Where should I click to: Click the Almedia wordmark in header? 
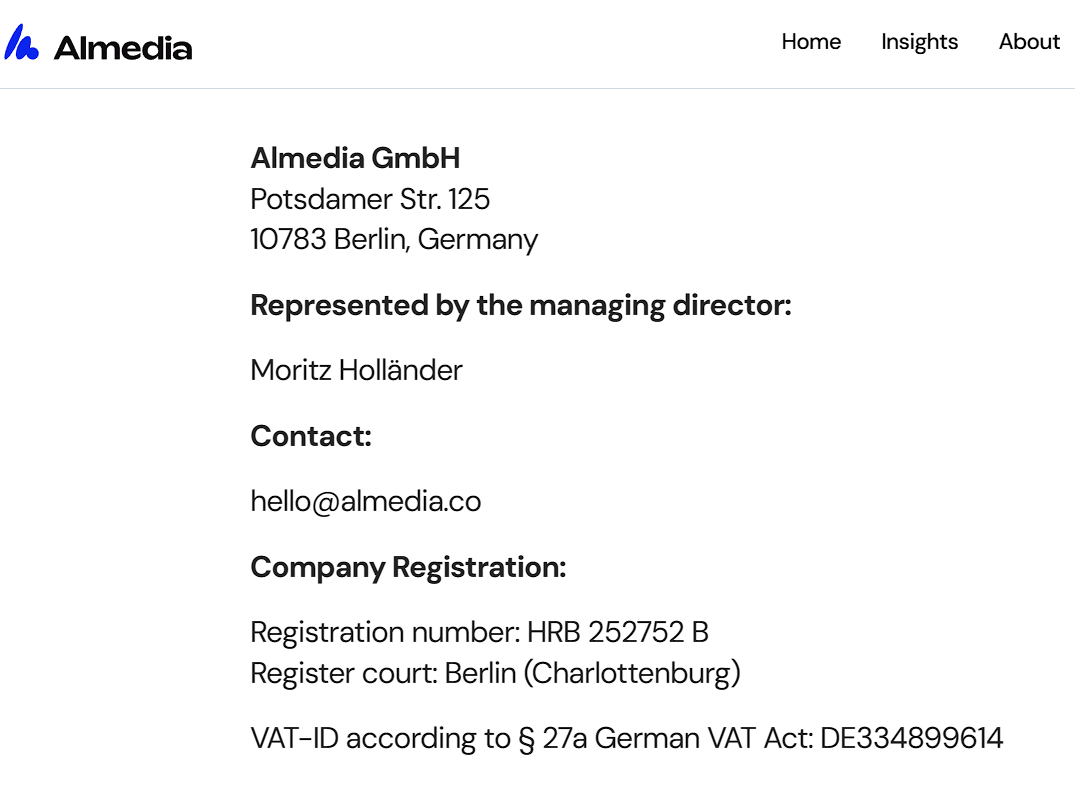click(x=123, y=48)
